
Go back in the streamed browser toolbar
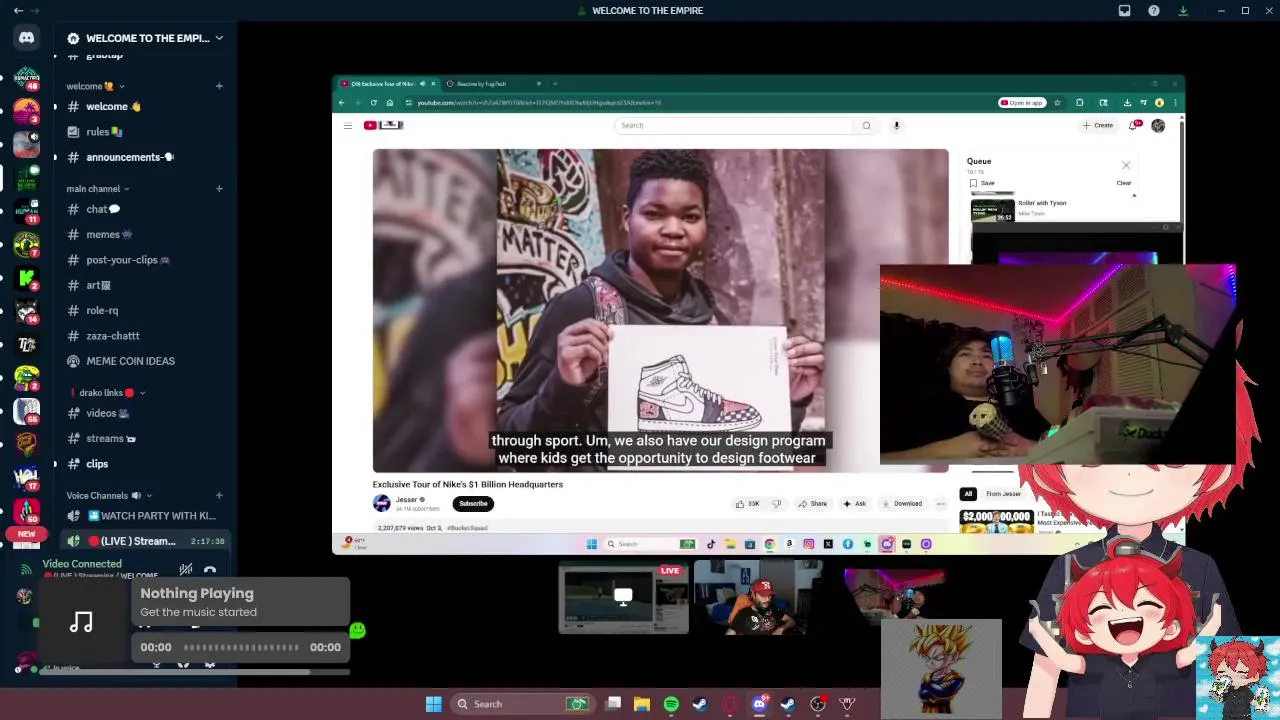pos(342,103)
